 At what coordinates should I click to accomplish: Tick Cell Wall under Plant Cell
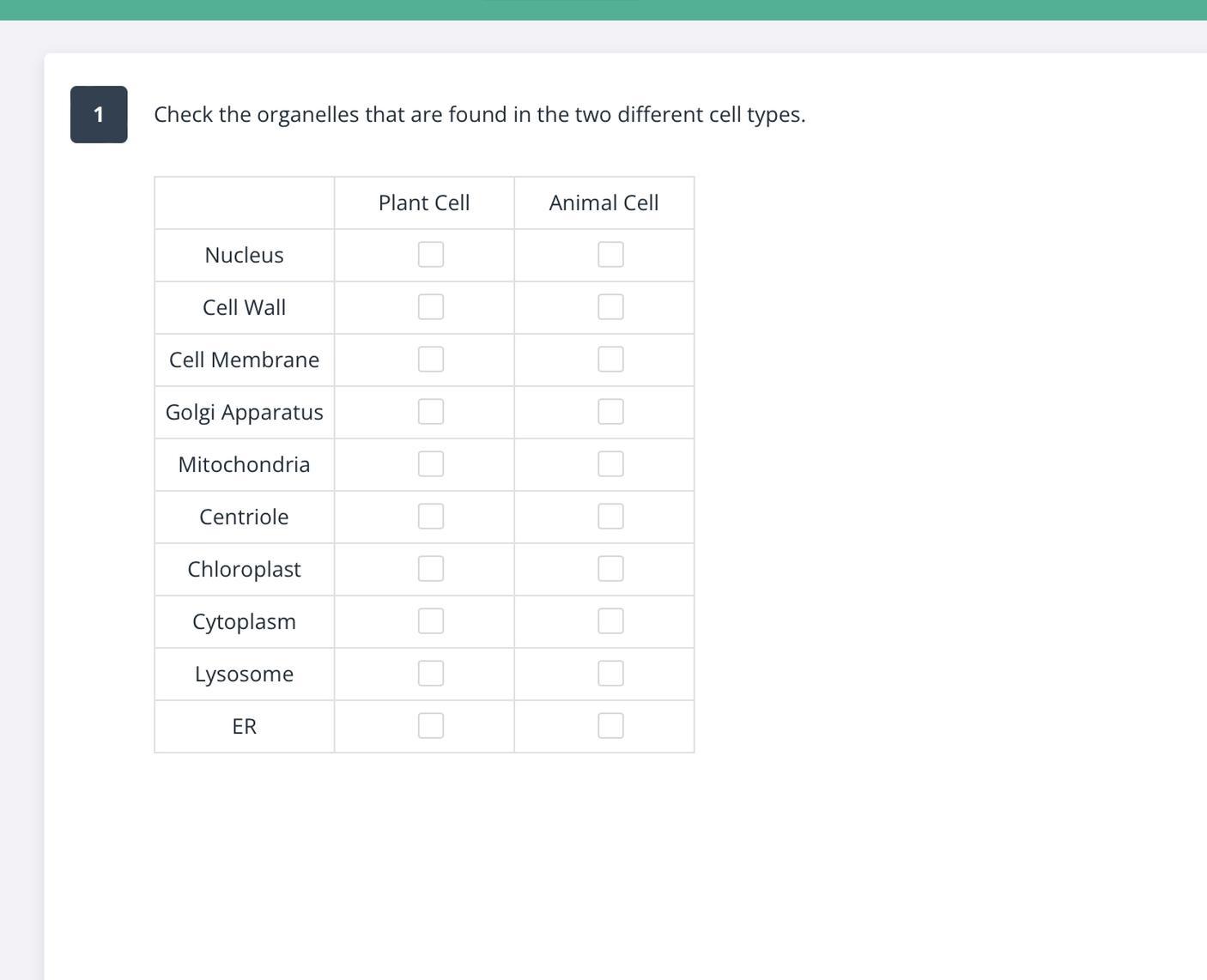(x=431, y=307)
